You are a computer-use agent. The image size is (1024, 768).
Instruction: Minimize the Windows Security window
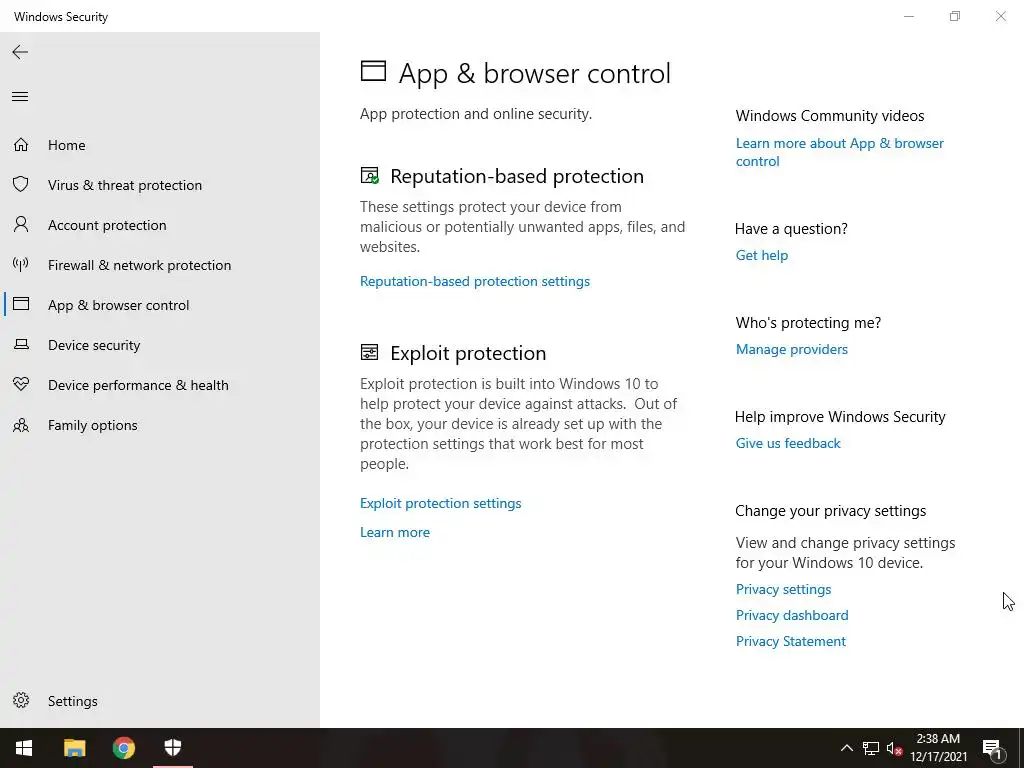pos(908,16)
